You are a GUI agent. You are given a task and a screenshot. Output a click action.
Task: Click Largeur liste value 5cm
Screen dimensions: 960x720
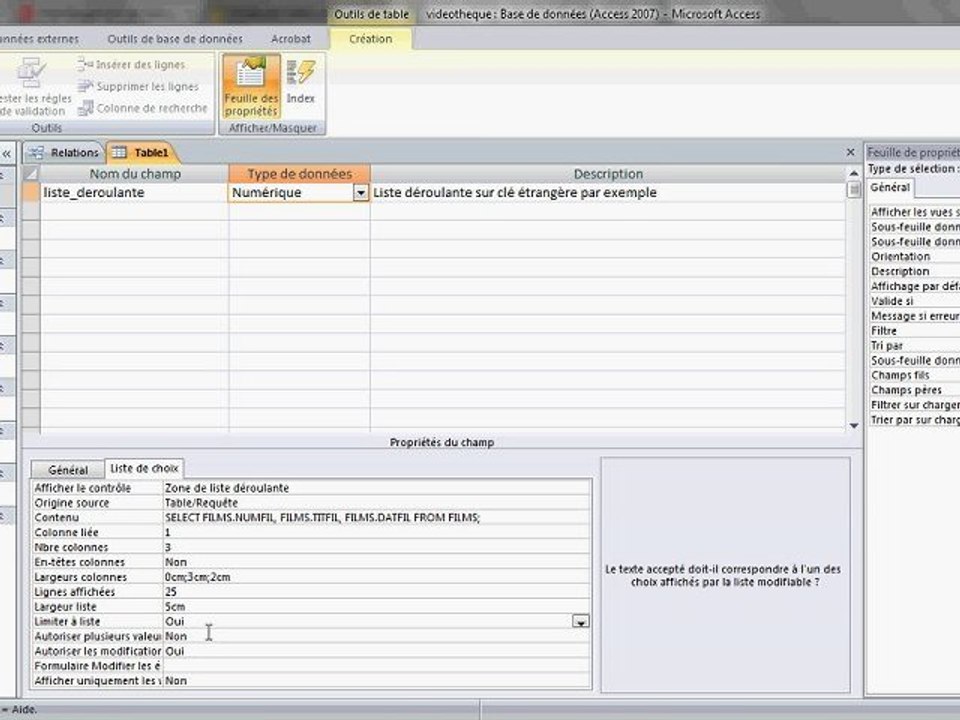click(377, 606)
